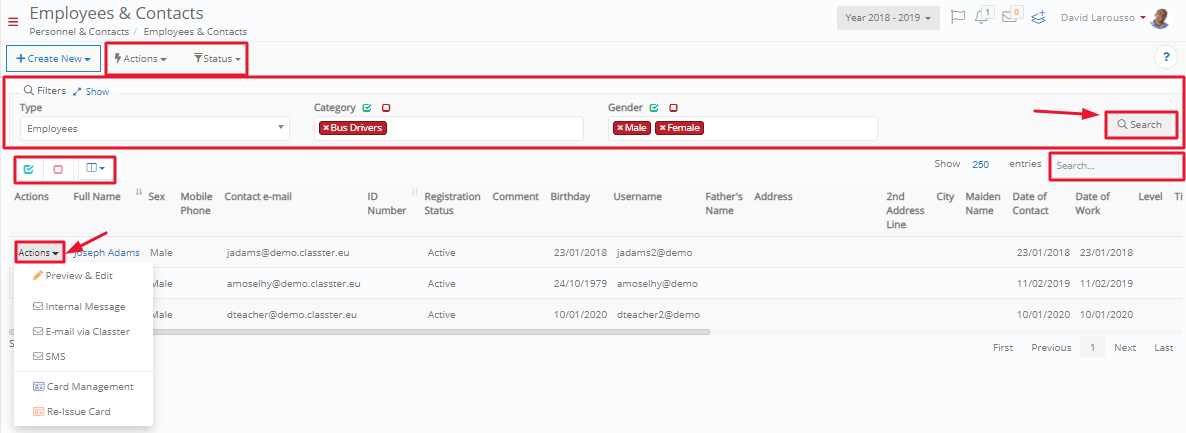Remove the Female gender tag
This screenshot has height=433, width=1186.
coord(663,128)
